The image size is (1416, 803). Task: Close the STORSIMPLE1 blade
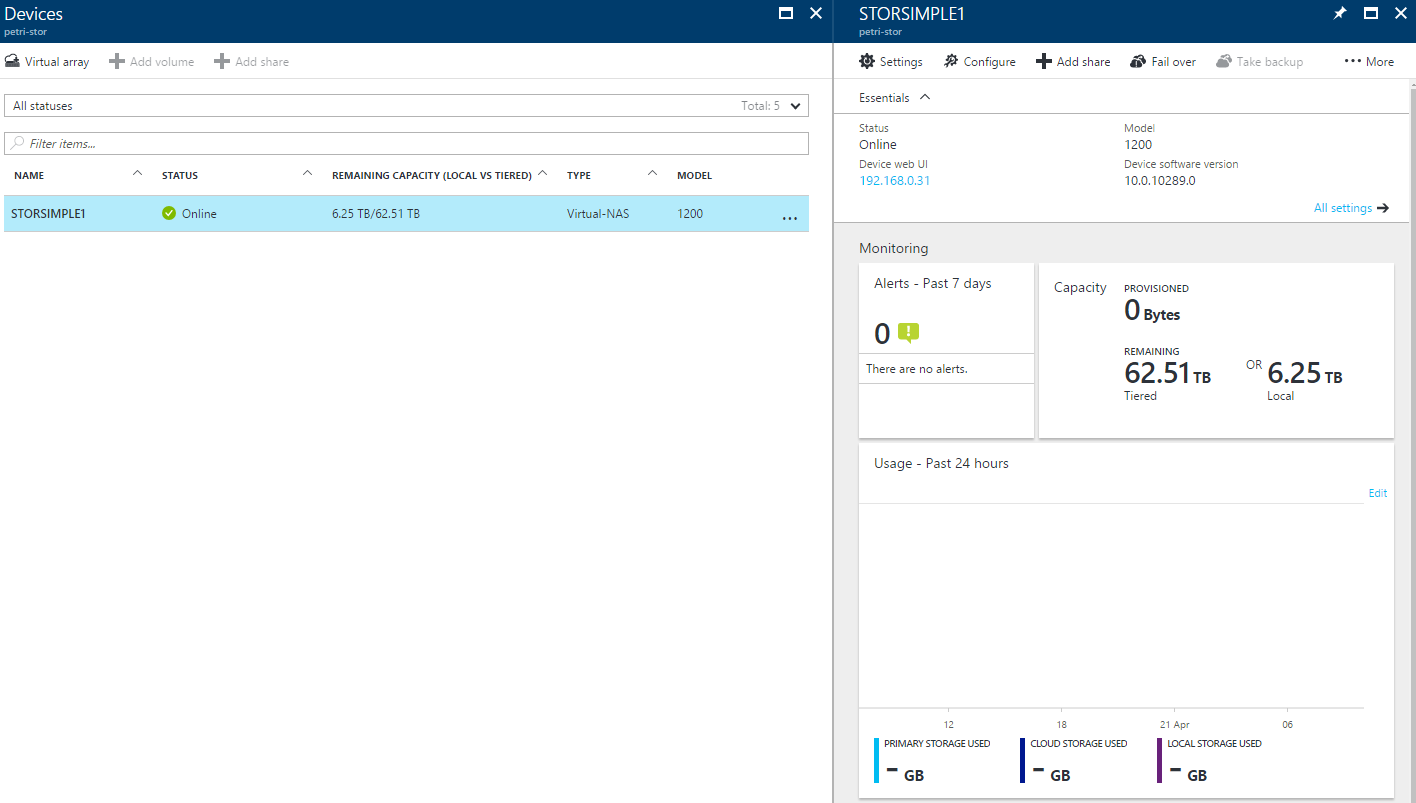(x=1401, y=13)
